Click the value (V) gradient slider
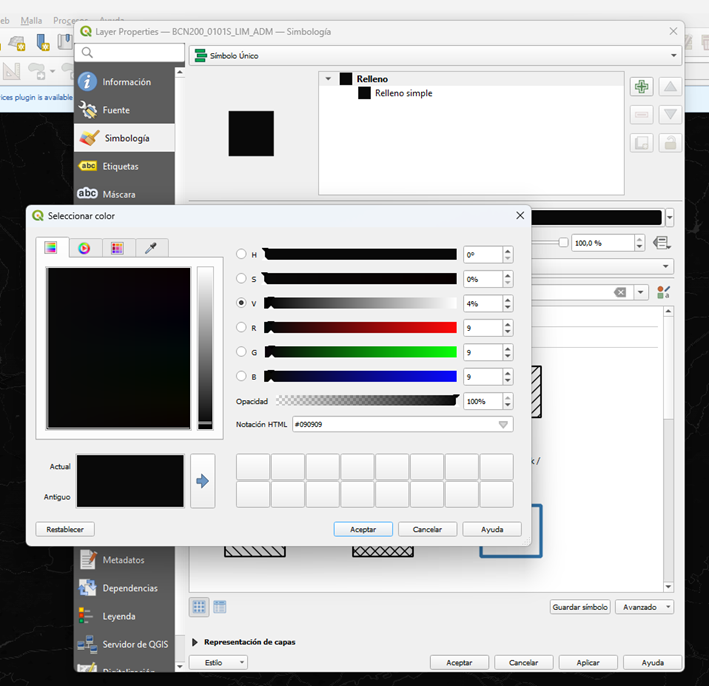Image resolution: width=709 pixels, height=686 pixels. click(360, 303)
